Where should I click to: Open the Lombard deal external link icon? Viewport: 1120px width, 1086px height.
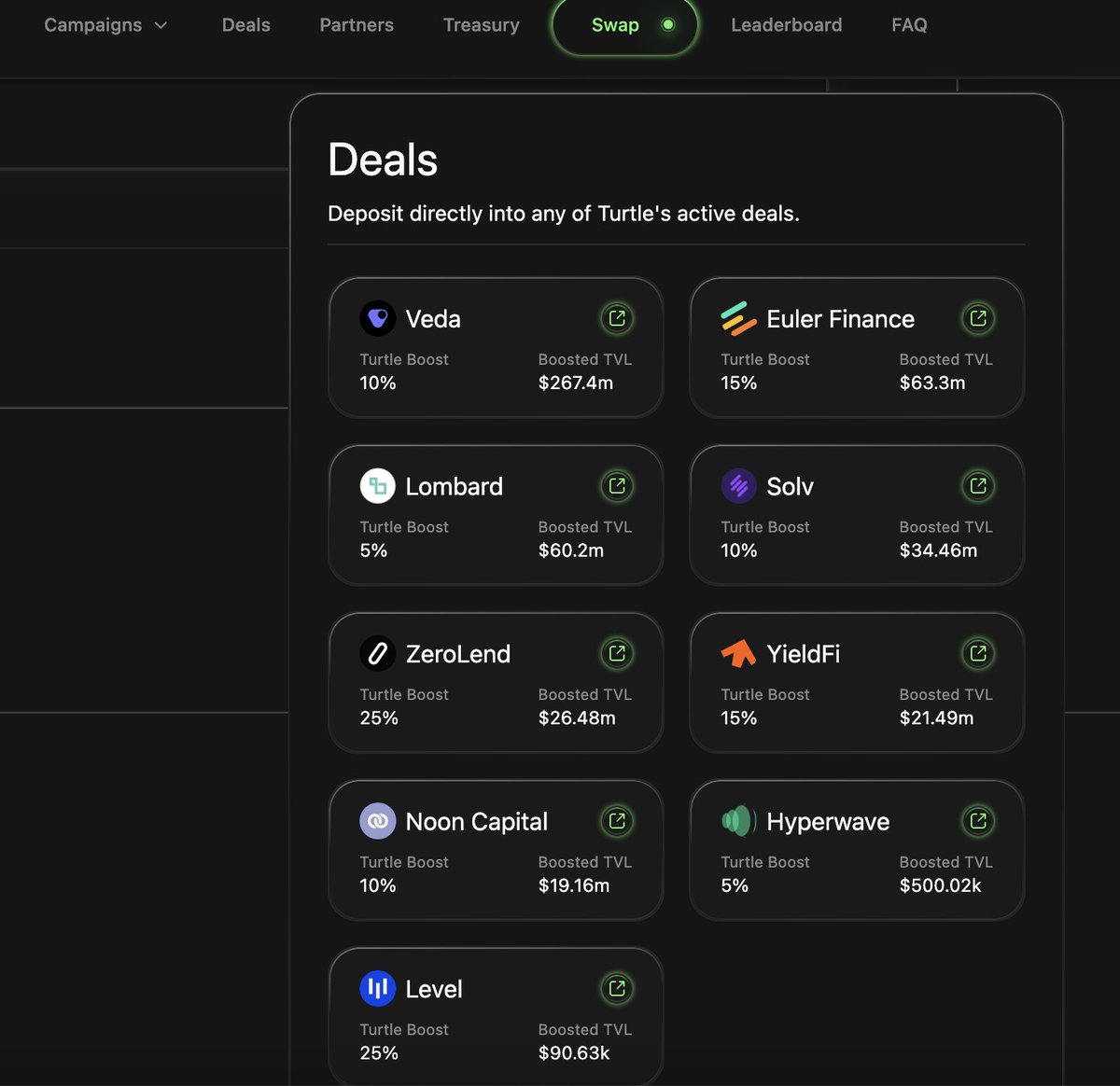[617, 486]
